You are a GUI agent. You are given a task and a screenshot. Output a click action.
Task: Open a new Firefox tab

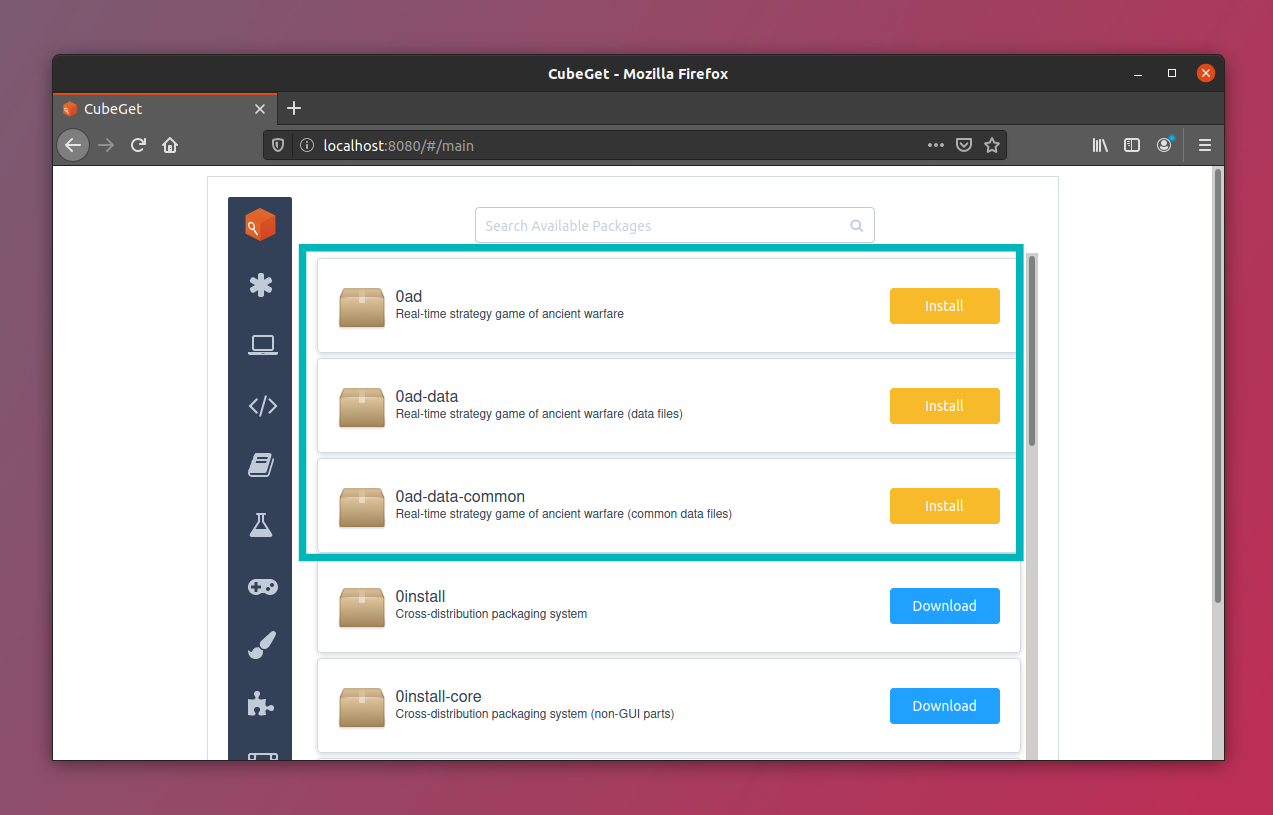click(x=294, y=108)
